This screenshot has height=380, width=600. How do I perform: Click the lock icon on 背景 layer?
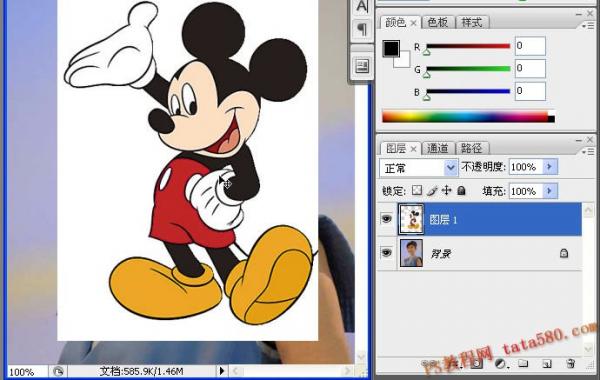click(x=564, y=253)
